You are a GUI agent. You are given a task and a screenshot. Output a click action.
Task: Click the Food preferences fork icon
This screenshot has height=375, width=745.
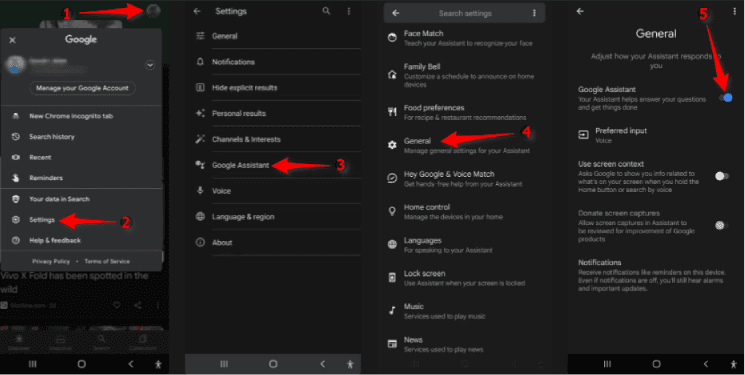point(392,112)
